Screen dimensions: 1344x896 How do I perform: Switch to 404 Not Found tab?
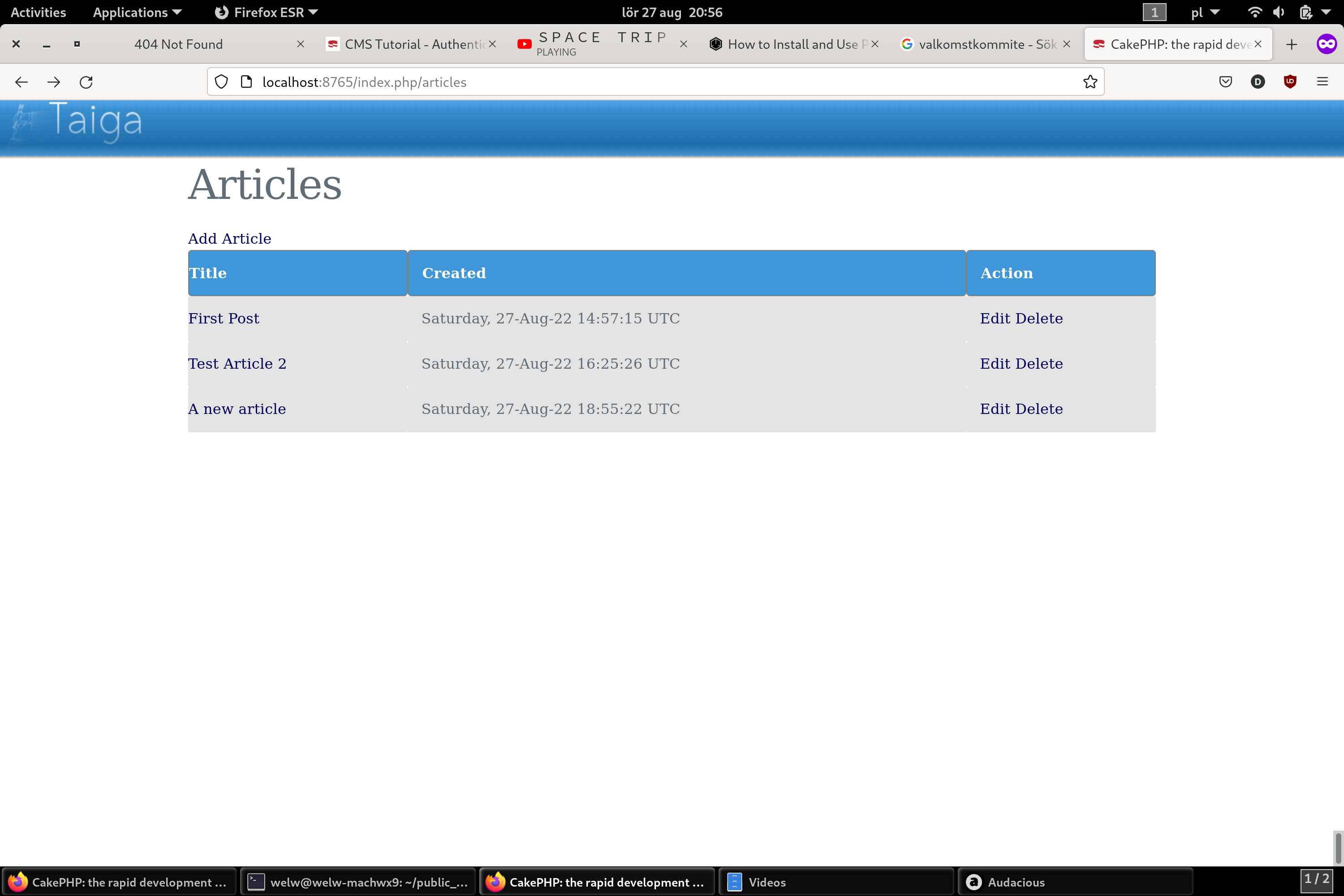[178, 44]
